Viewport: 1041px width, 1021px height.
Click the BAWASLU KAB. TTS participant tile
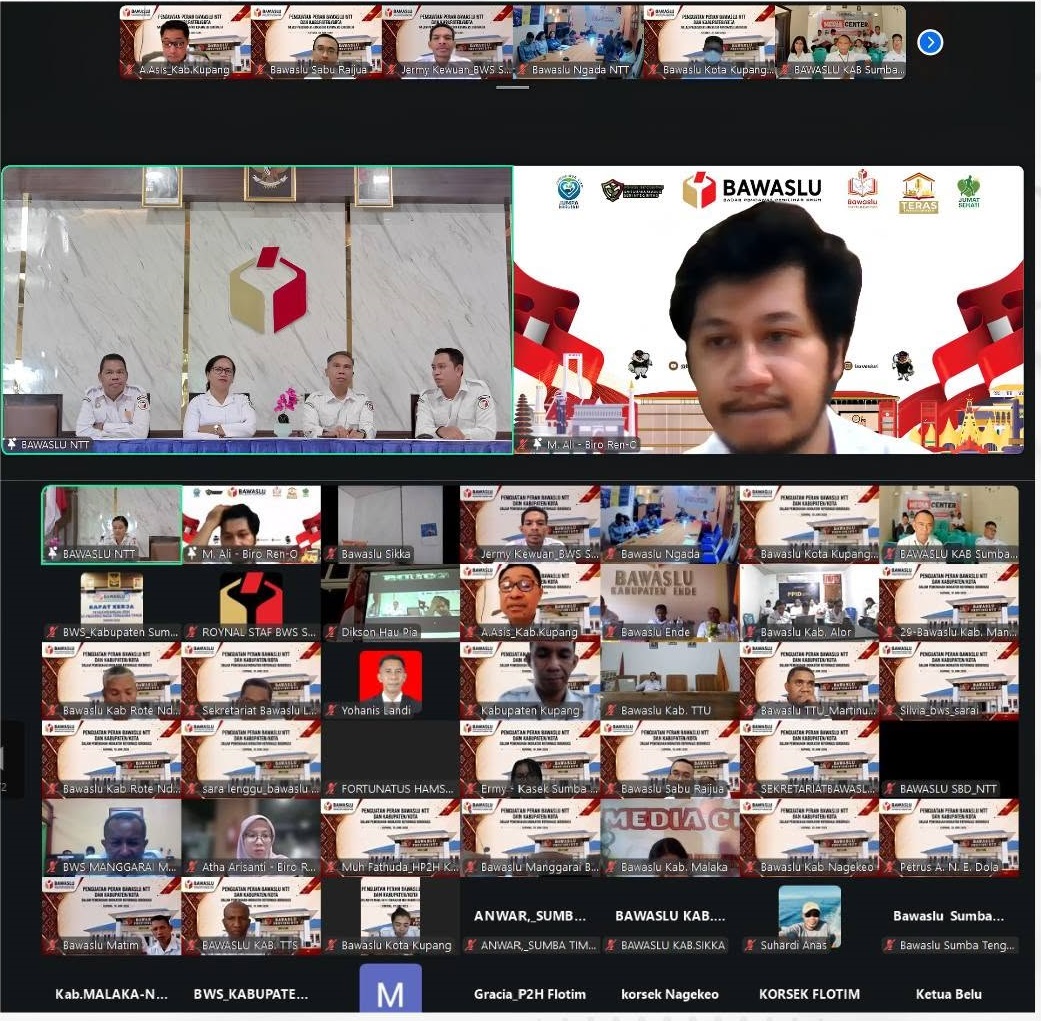251,916
